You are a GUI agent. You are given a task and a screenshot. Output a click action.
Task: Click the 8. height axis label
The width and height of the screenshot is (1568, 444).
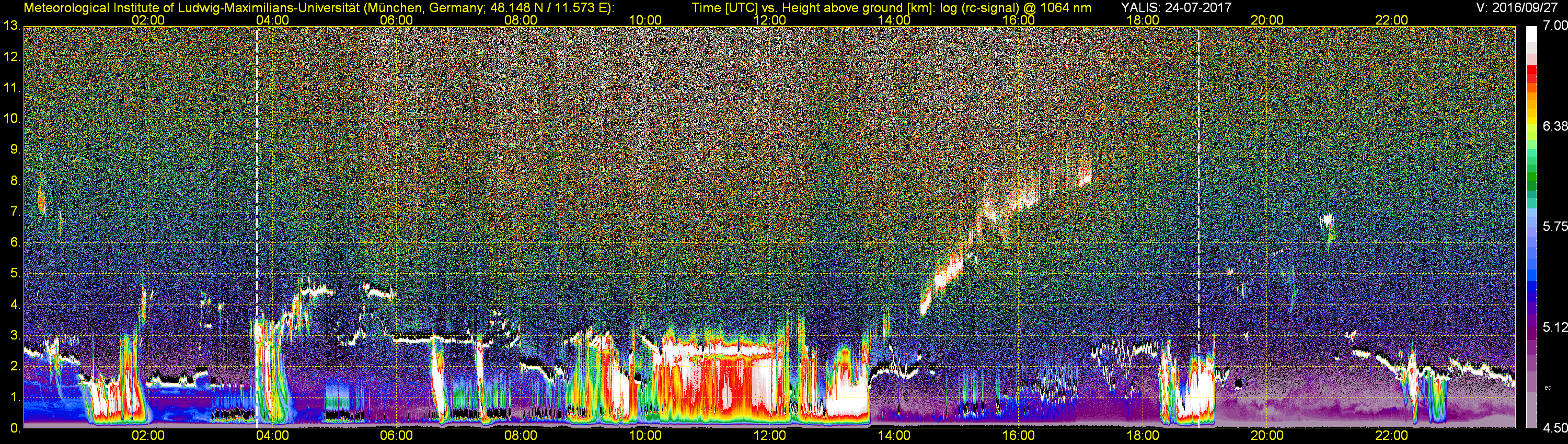15,181
